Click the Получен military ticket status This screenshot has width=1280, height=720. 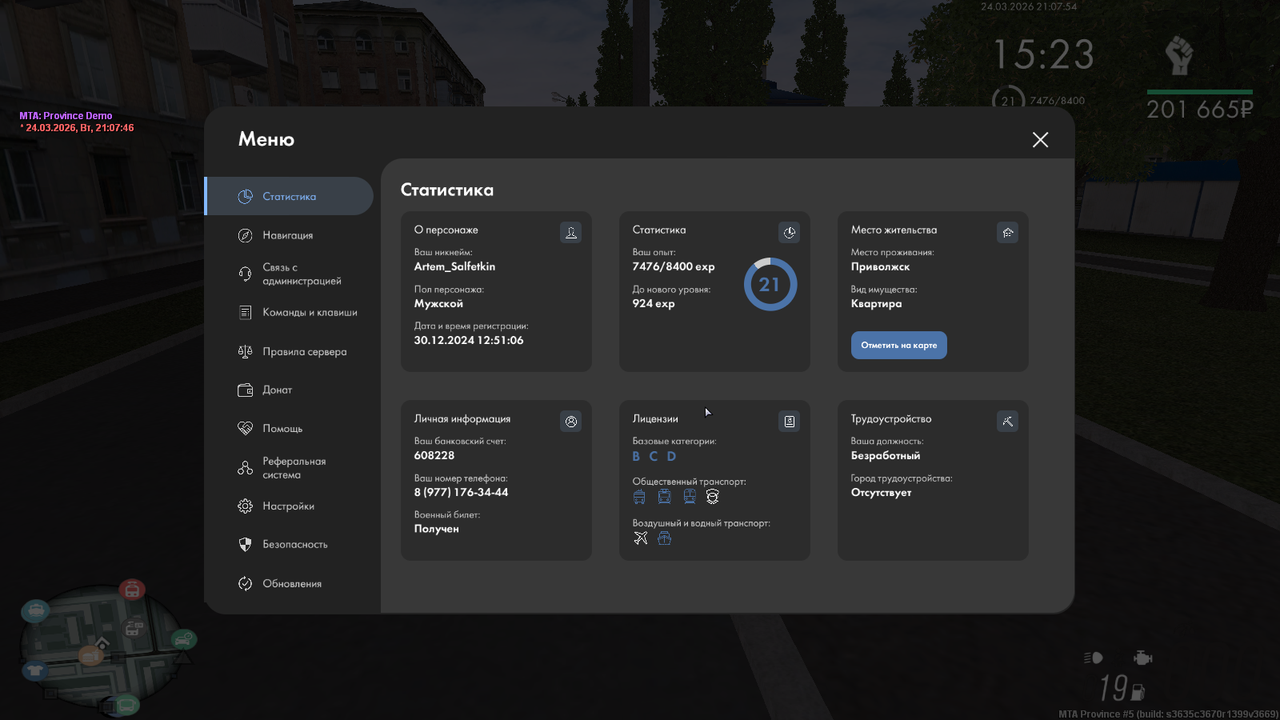click(x=437, y=528)
